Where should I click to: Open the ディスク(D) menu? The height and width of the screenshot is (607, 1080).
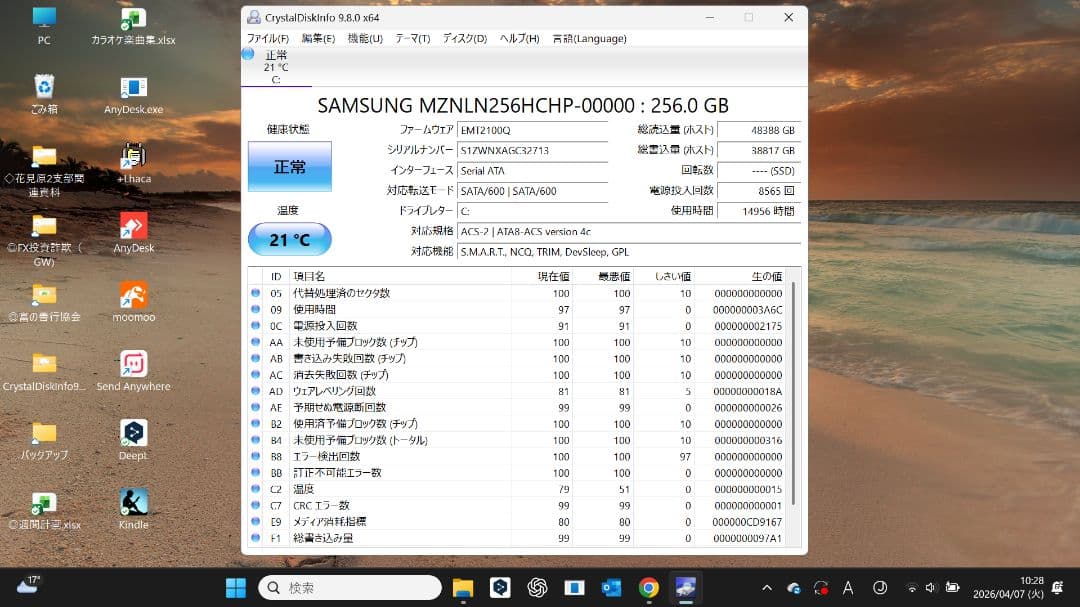(x=465, y=39)
